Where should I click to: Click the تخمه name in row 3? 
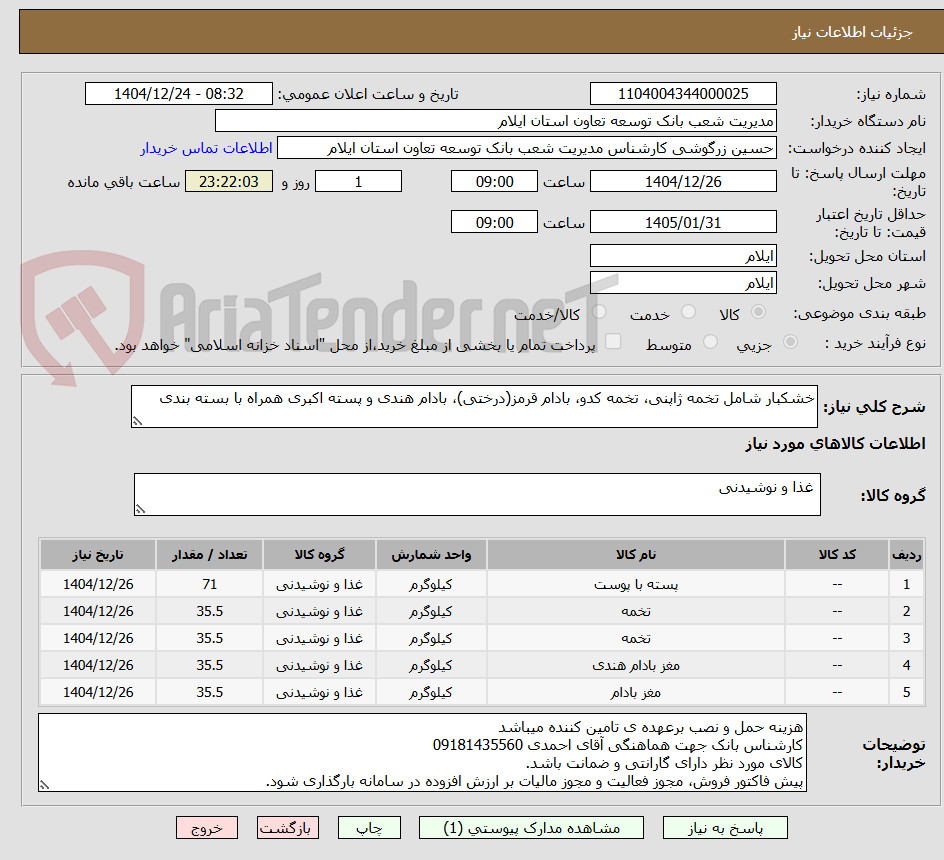pos(636,639)
